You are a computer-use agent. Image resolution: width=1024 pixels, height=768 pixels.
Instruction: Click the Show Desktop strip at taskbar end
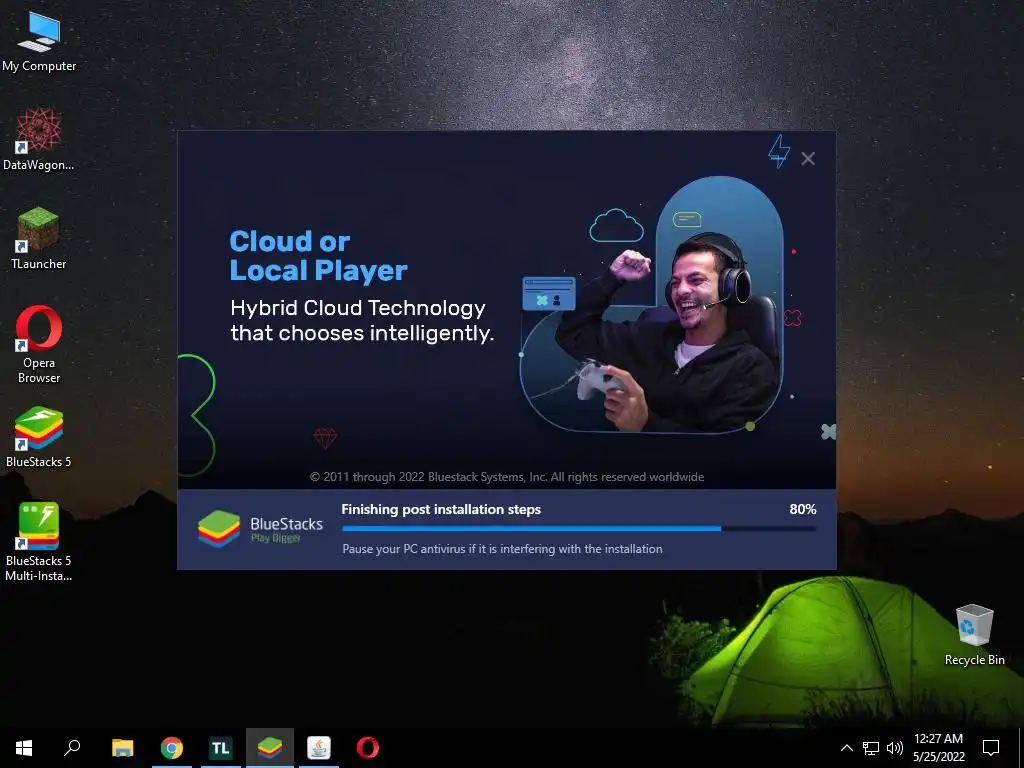point(1021,748)
